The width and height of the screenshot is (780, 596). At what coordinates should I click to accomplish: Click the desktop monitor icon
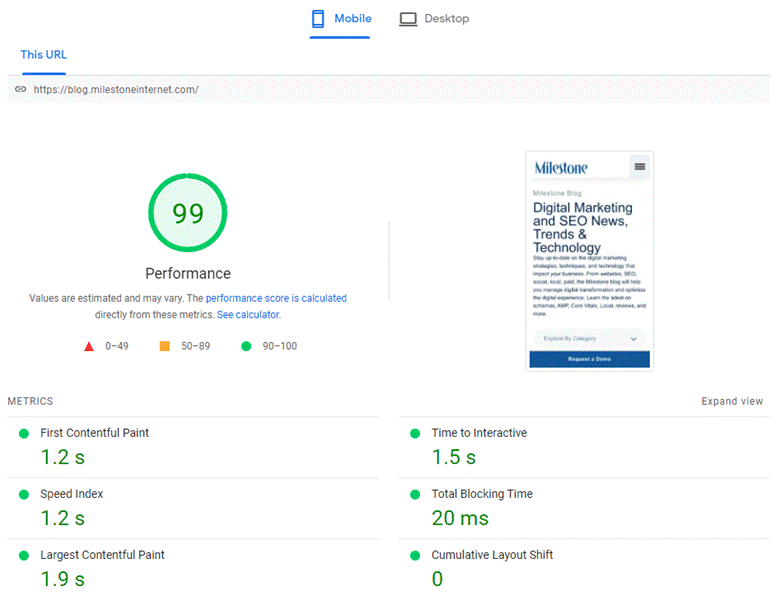[x=408, y=19]
